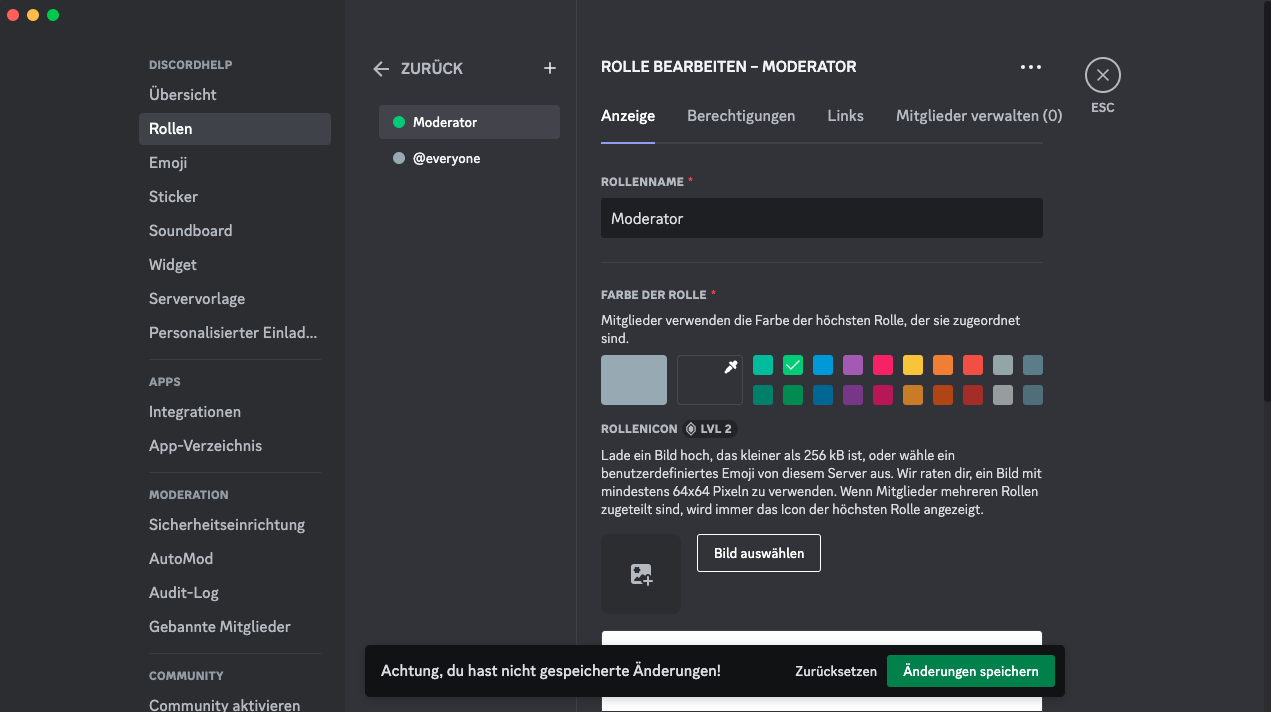This screenshot has height=712, width=1271.
Task: Click the eyedropper custom color picker
Action: tap(710, 380)
